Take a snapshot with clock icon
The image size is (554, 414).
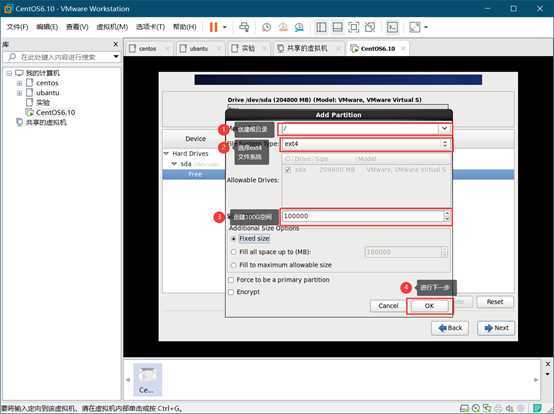coord(266,27)
